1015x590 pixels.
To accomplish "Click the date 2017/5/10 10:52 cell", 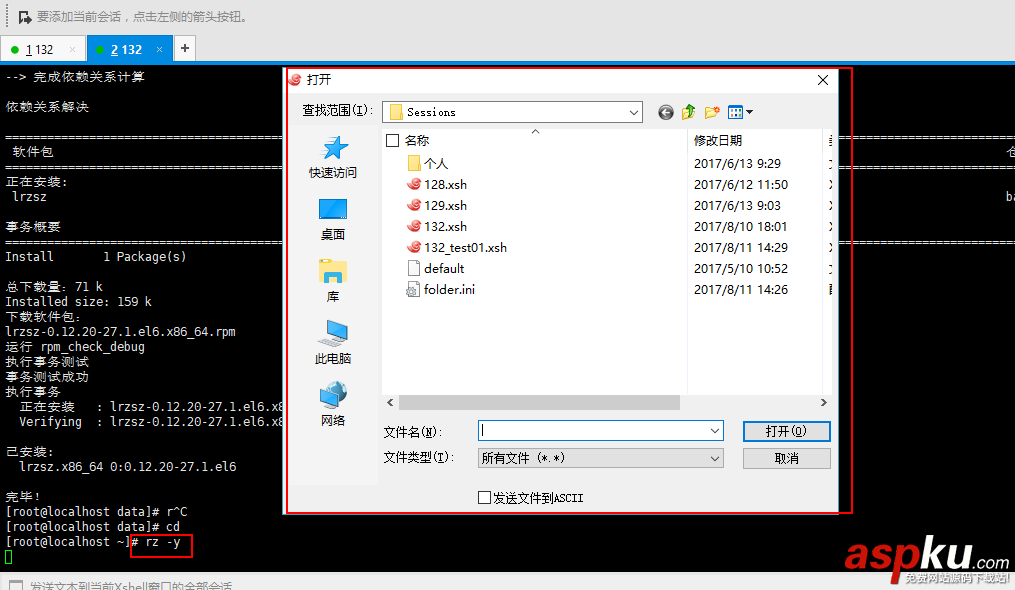I will point(741,268).
